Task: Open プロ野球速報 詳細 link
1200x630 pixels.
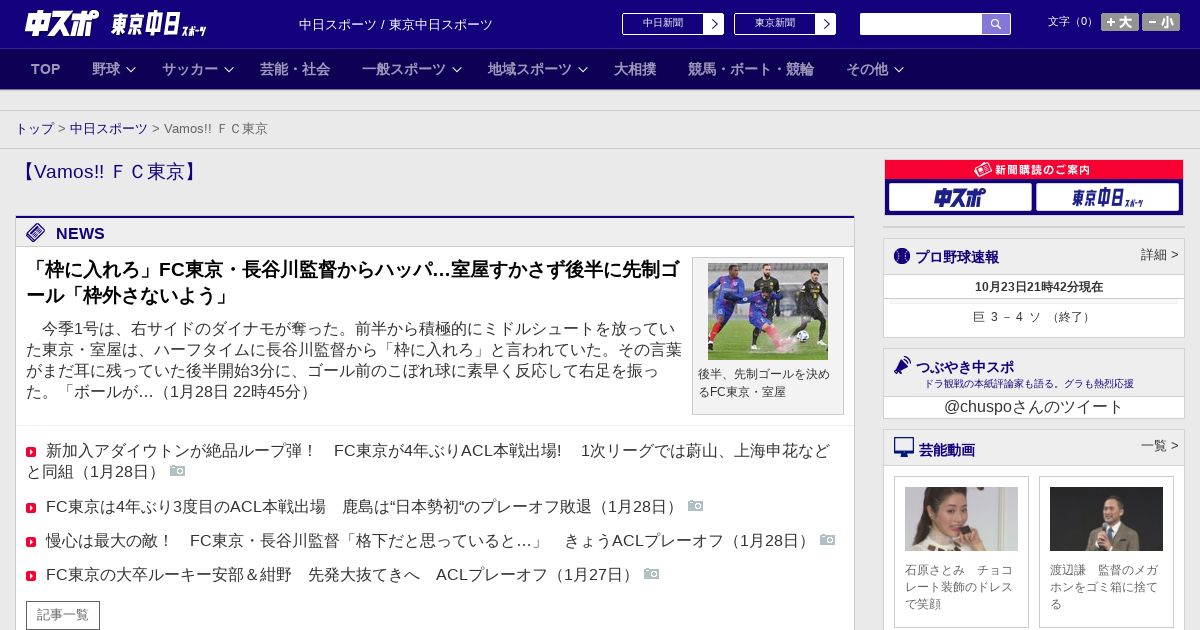Action: click(x=1160, y=255)
